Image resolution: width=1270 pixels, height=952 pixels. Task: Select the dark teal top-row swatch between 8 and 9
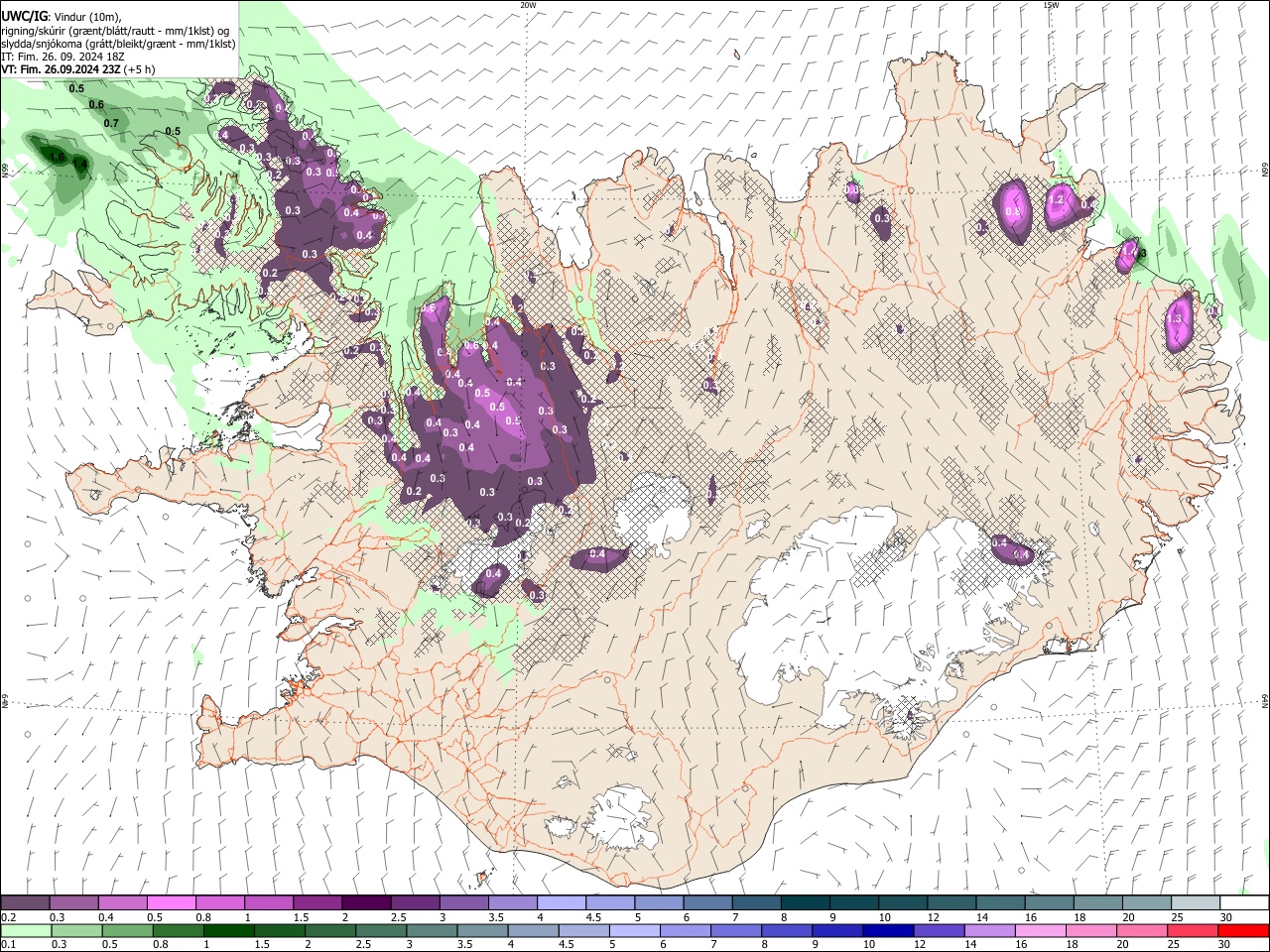805,903
